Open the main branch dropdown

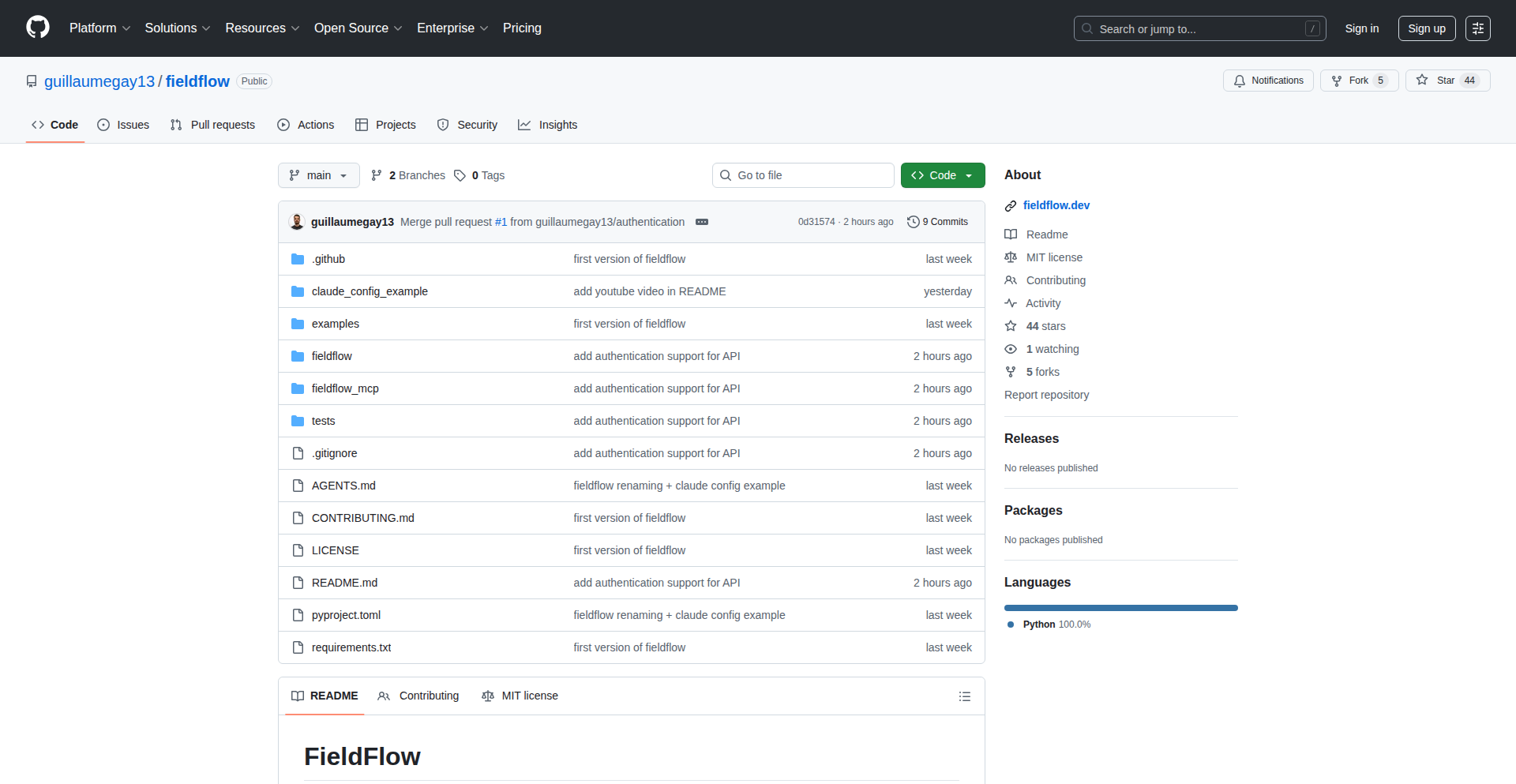(318, 175)
